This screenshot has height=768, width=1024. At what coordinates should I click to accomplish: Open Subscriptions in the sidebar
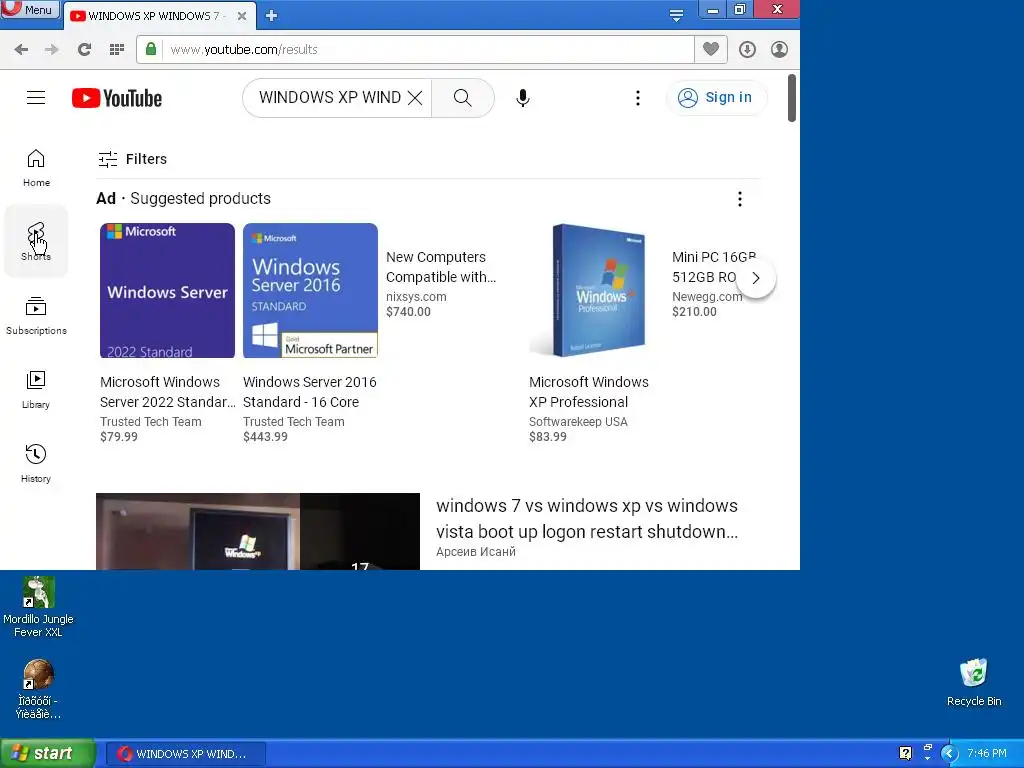point(36,316)
